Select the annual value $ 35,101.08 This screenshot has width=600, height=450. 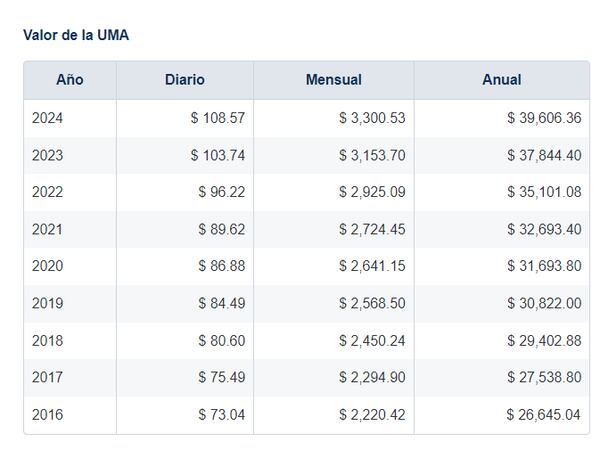544,192
